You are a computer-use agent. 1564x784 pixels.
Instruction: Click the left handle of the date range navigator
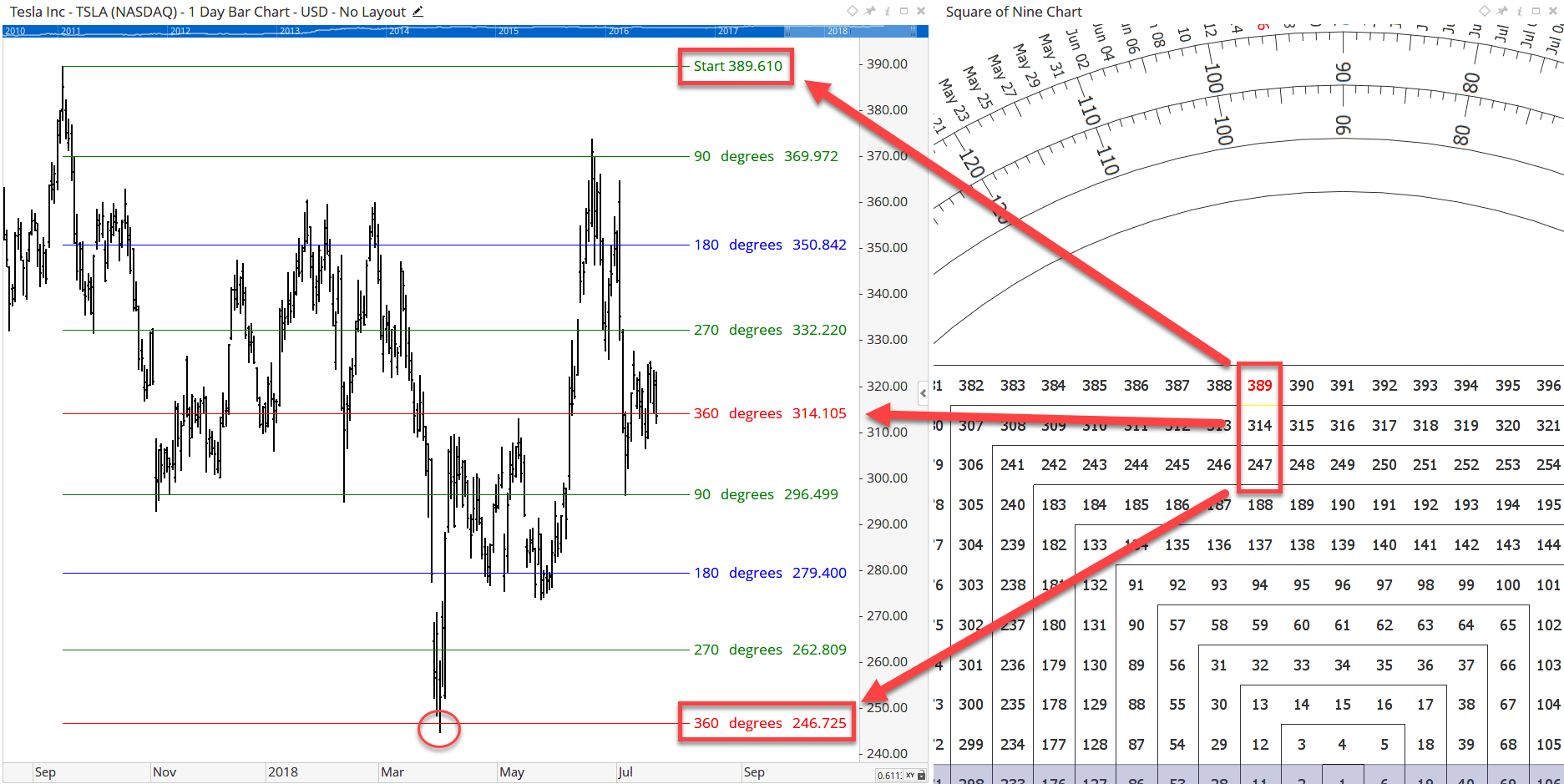tap(787, 31)
